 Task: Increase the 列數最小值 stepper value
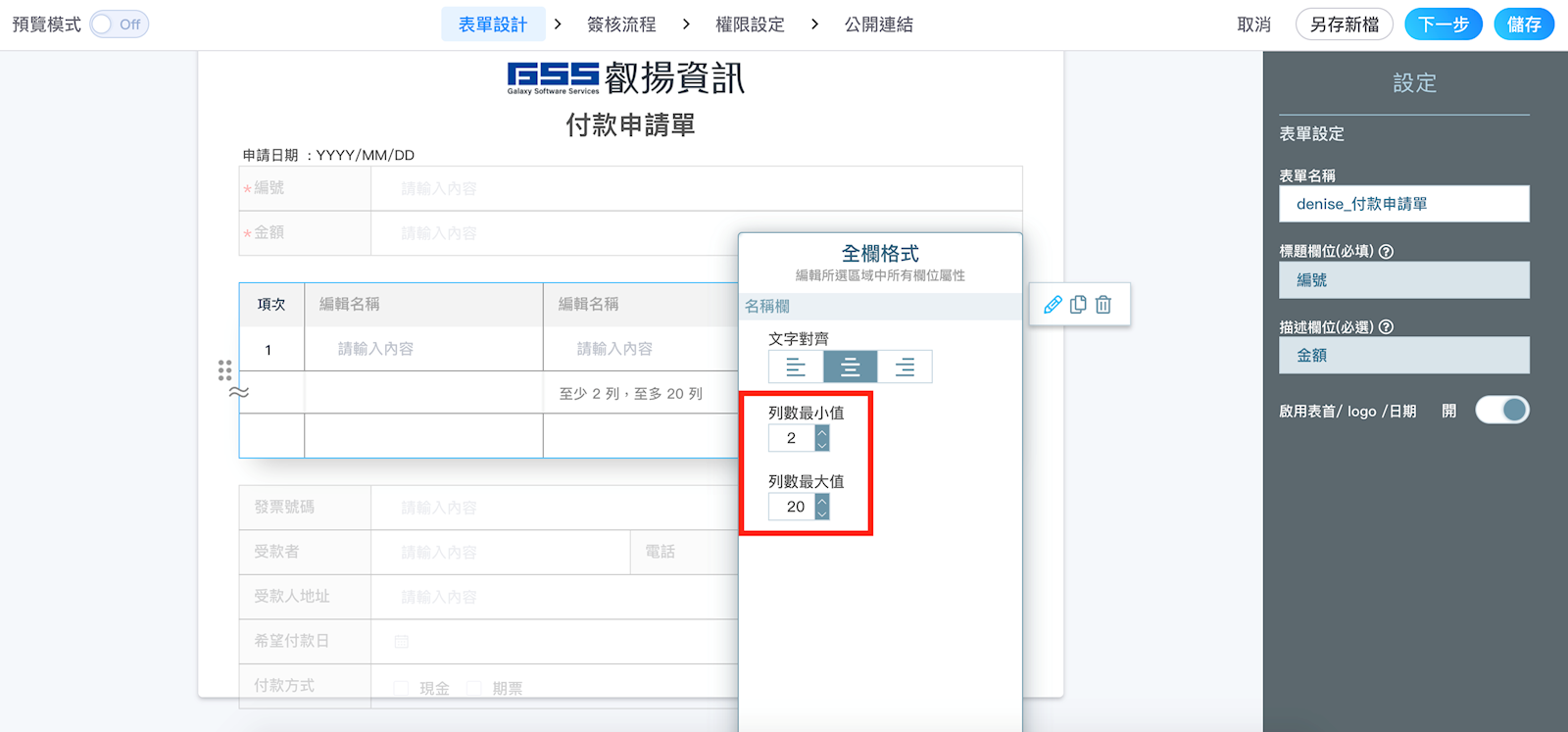[822, 432]
